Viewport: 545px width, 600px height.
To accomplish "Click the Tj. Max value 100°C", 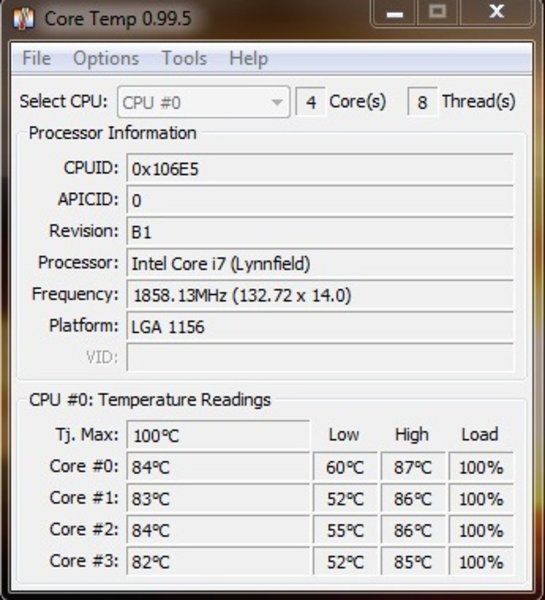I will coord(218,435).
